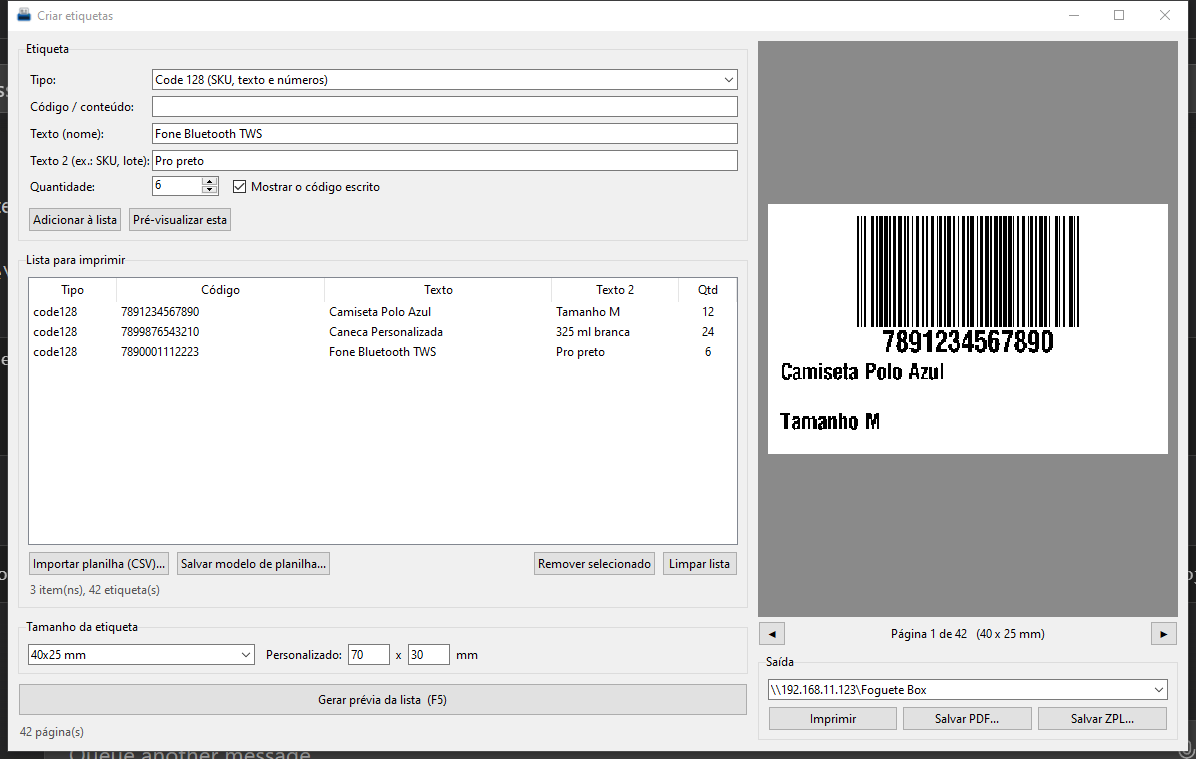The width and height of the screenshot is (1196, 759).
Task: Select the Caneca Personalizada row
Action: [x=382, y=332]
